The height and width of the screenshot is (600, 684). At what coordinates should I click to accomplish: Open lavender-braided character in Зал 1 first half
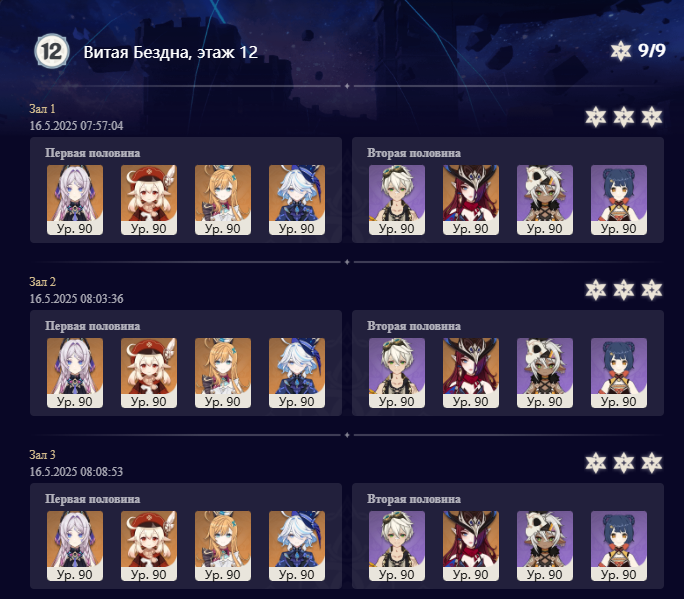pos(75,200)
